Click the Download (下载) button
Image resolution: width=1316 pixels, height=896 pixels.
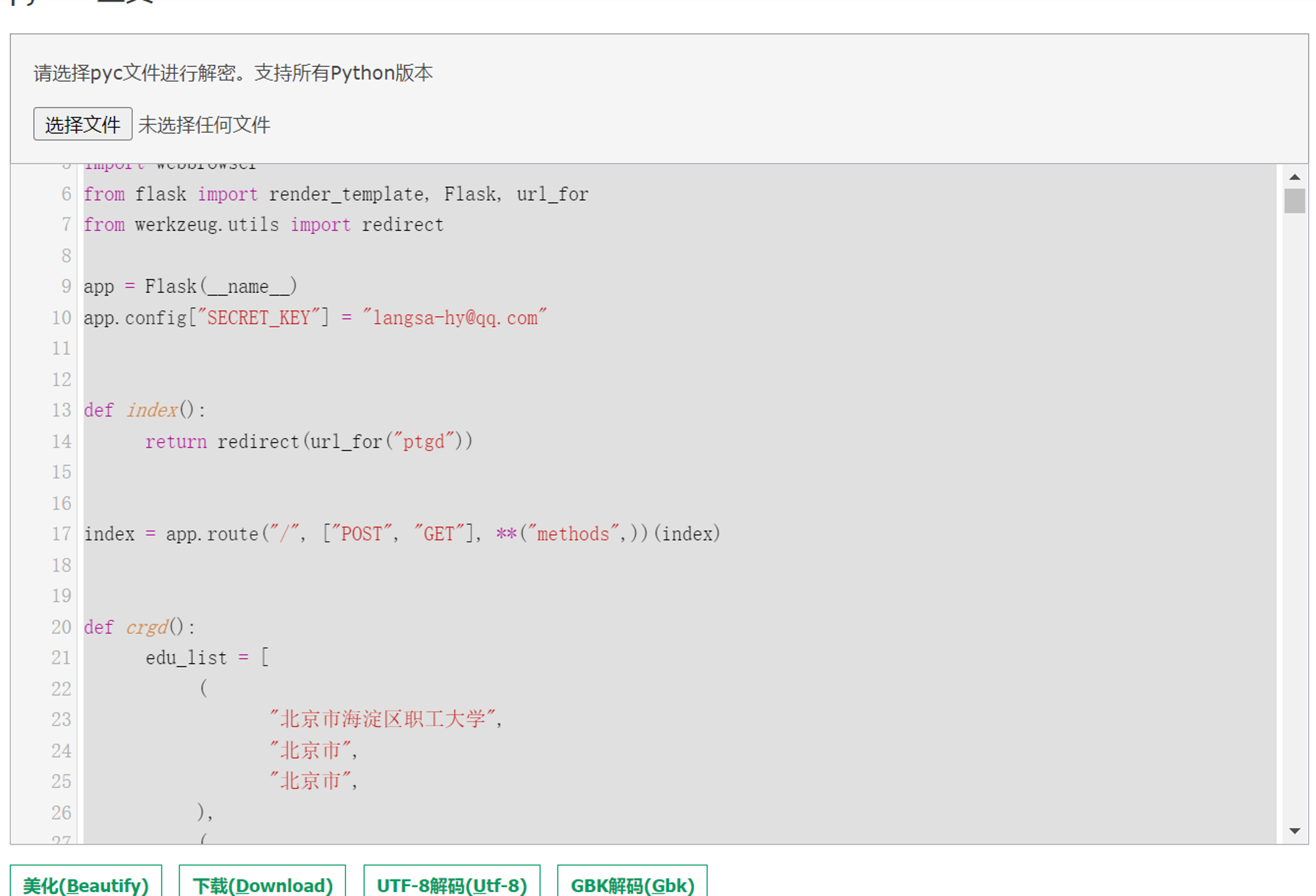tap(263, 882)
